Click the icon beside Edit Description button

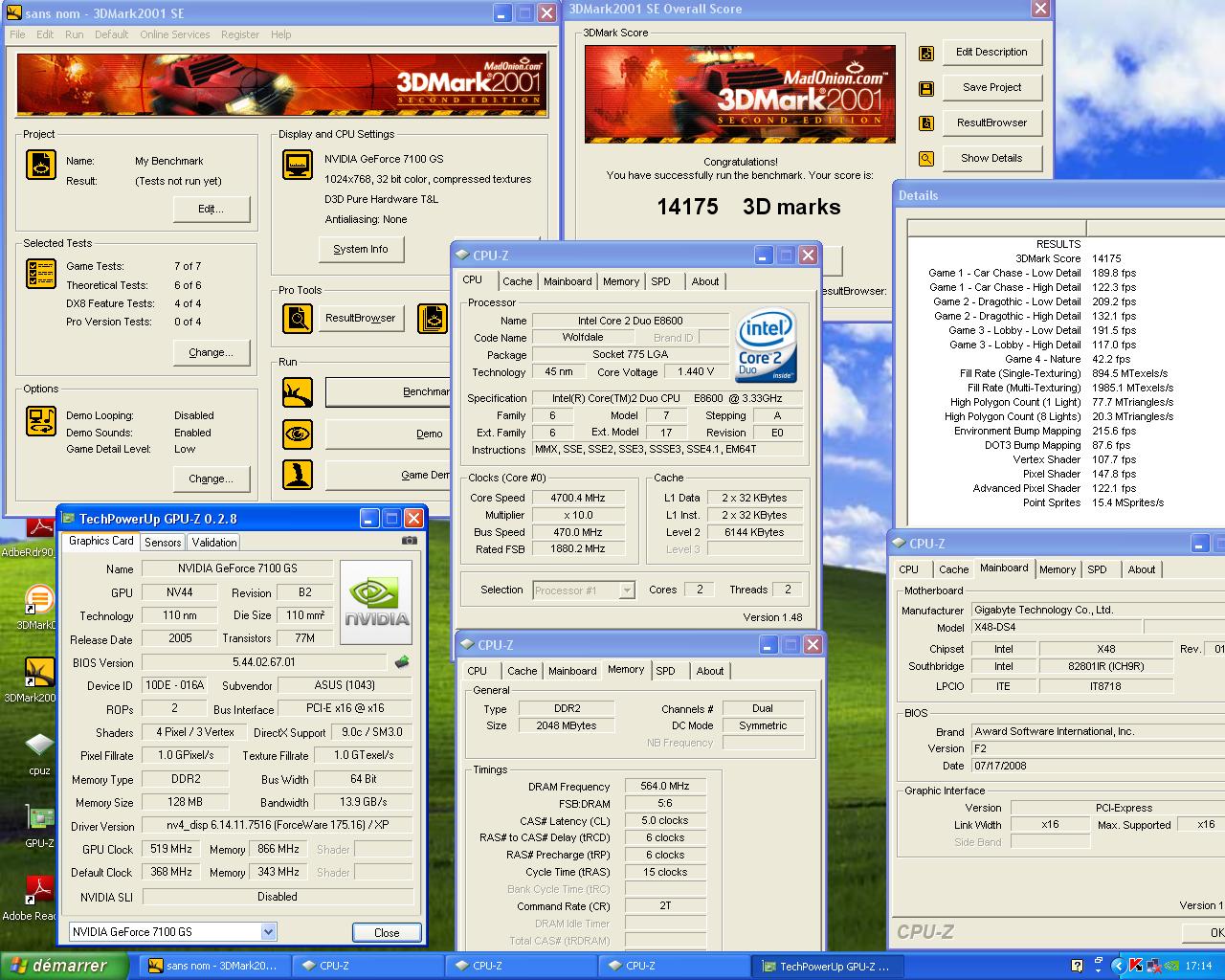926,54
